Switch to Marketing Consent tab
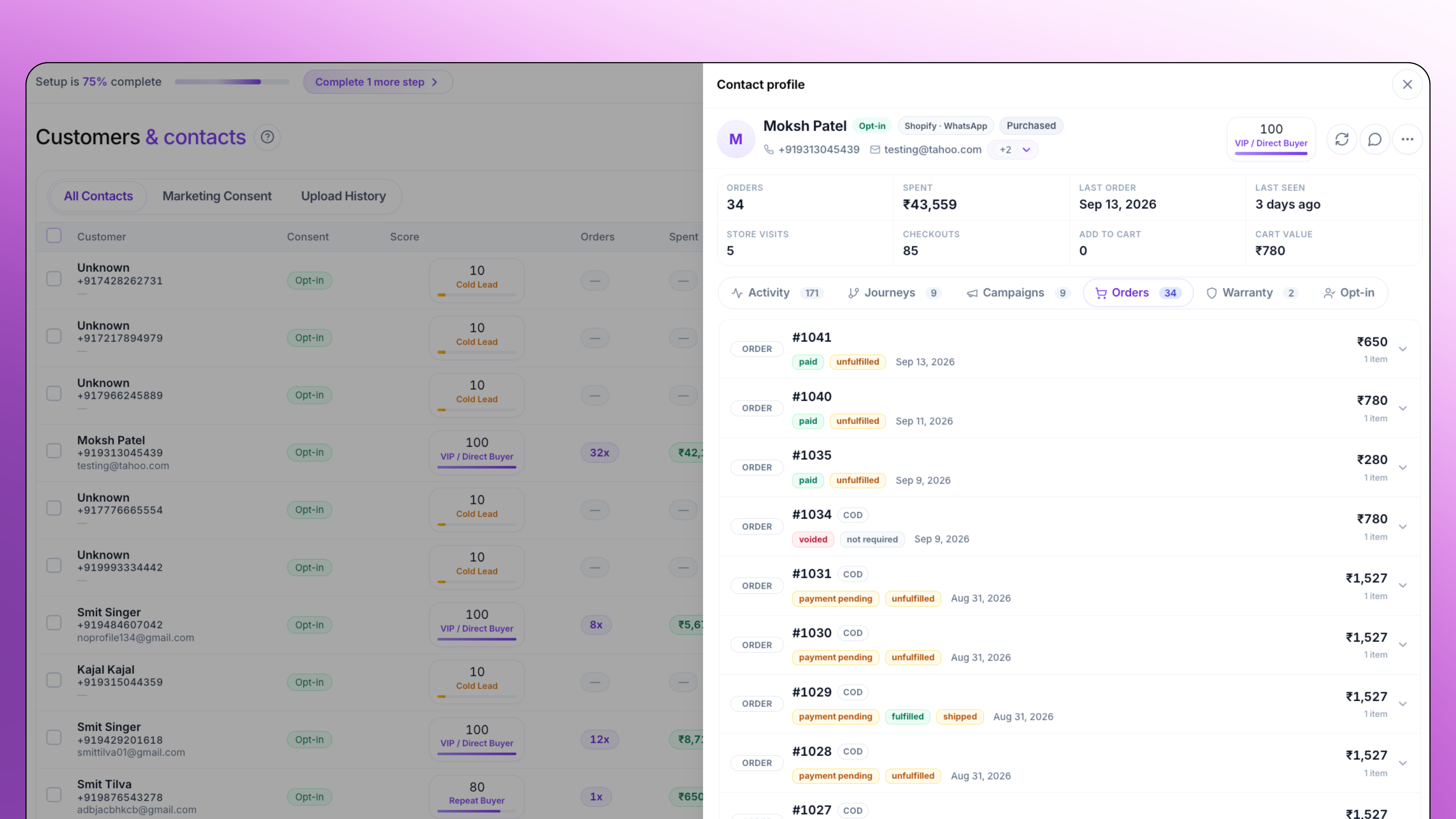Image resolution: width=1456 pixels, height=819 pixels. coord(217,196)
